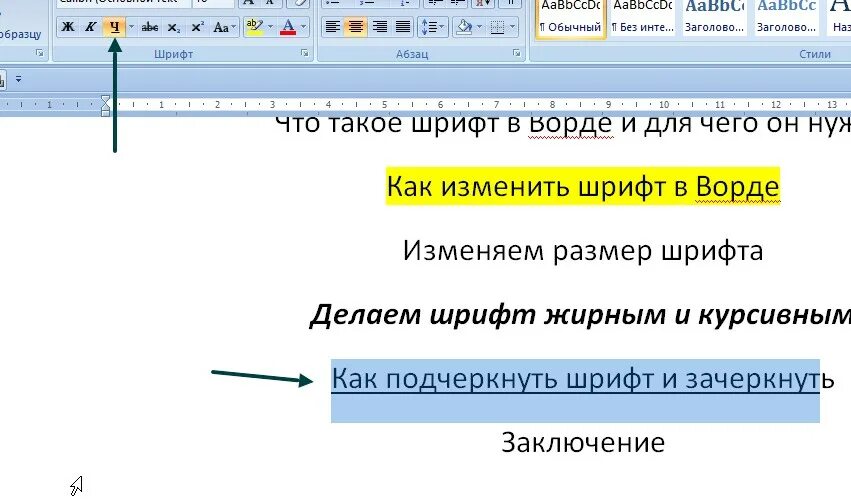This screenshot has height=504, width=851.
Task: Toggle italic formatting with the К button
Action: (x=91, y=27)
